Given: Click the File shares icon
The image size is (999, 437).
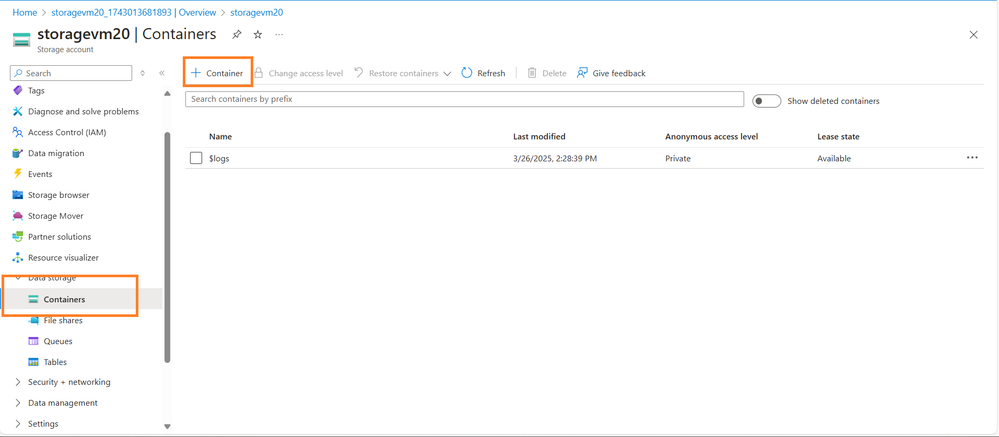Looking at the screenshot, I should click(34, 320).
